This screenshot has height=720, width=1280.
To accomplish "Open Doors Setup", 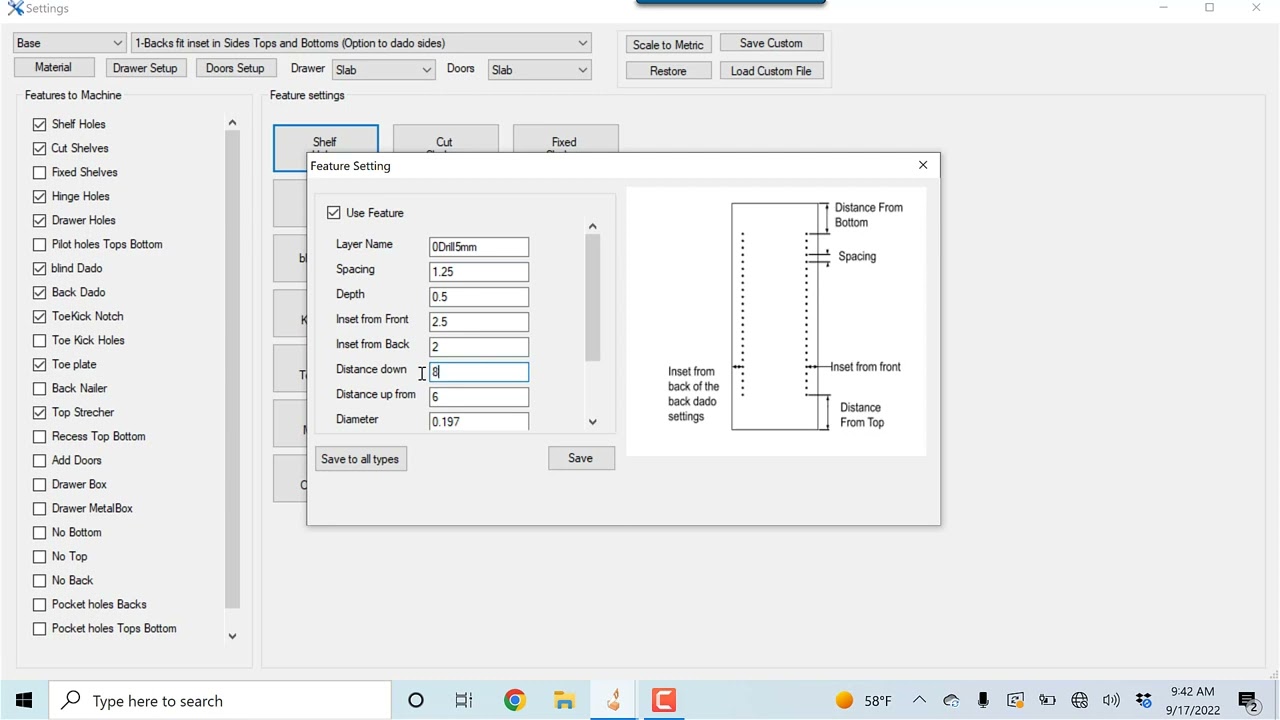I will [x=235, y=68].
